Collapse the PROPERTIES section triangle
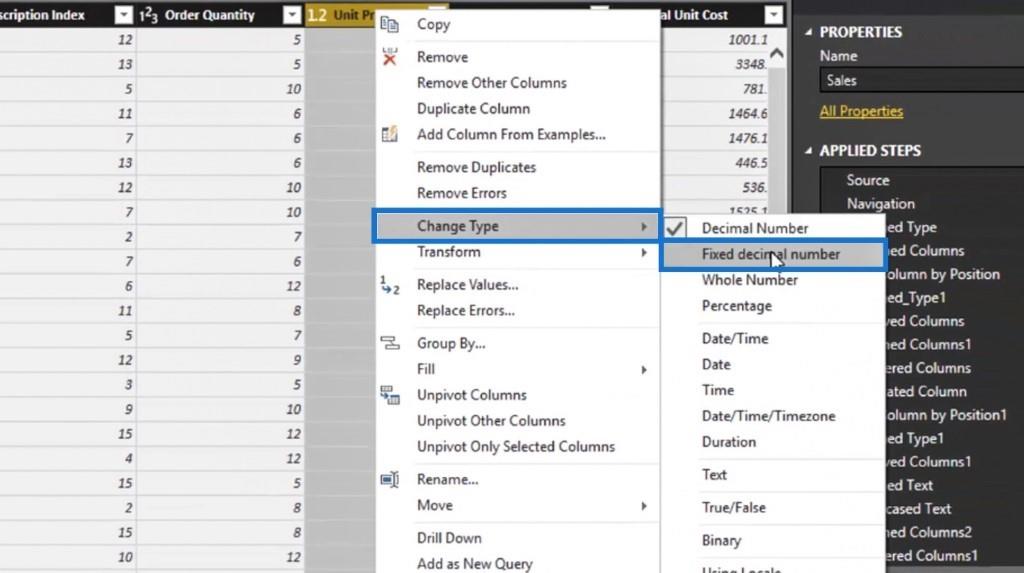The width and height of the screenshot is (1024, 573). 808,31
